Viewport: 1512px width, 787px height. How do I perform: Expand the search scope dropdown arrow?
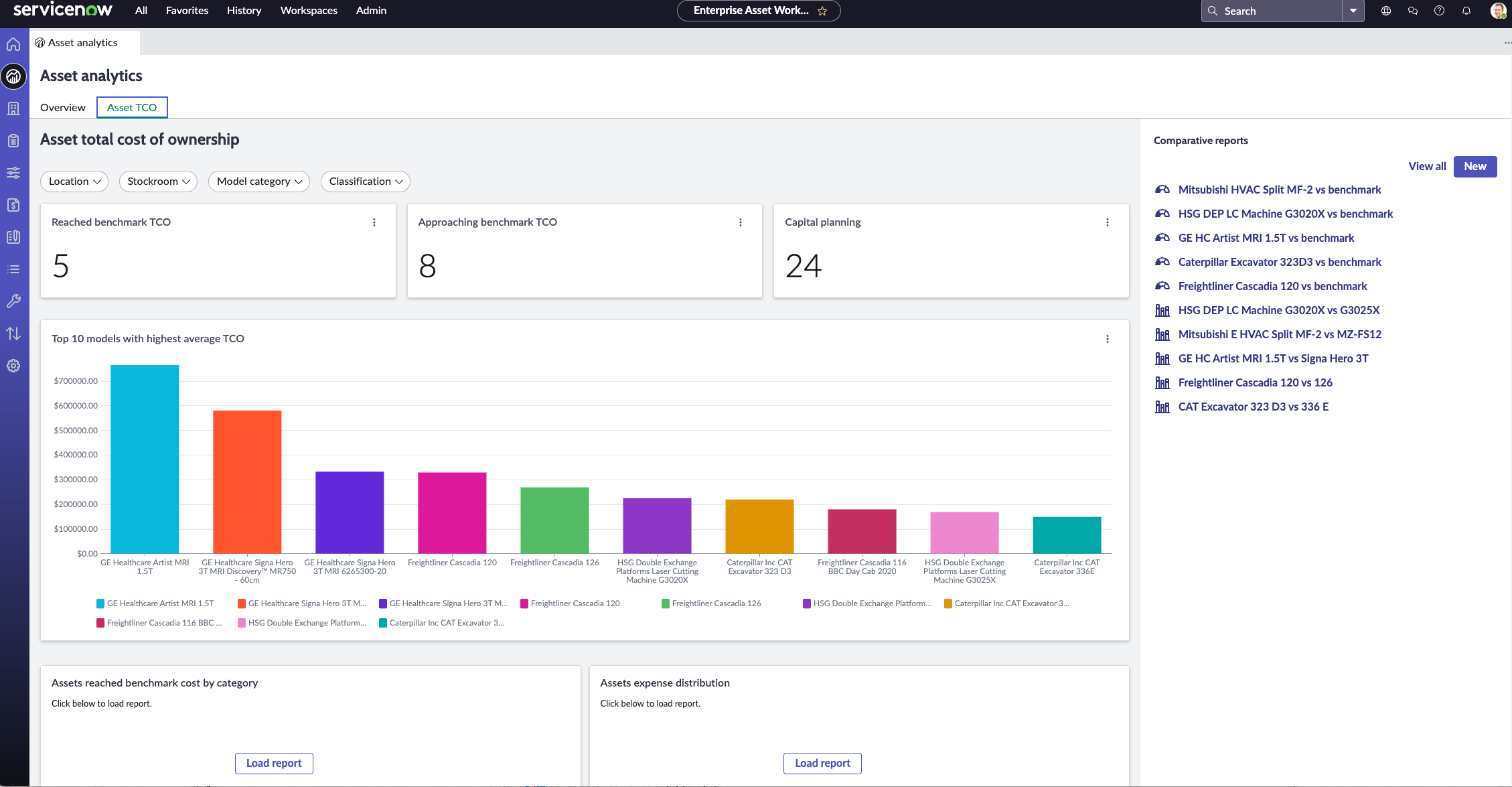(1353, 11)
